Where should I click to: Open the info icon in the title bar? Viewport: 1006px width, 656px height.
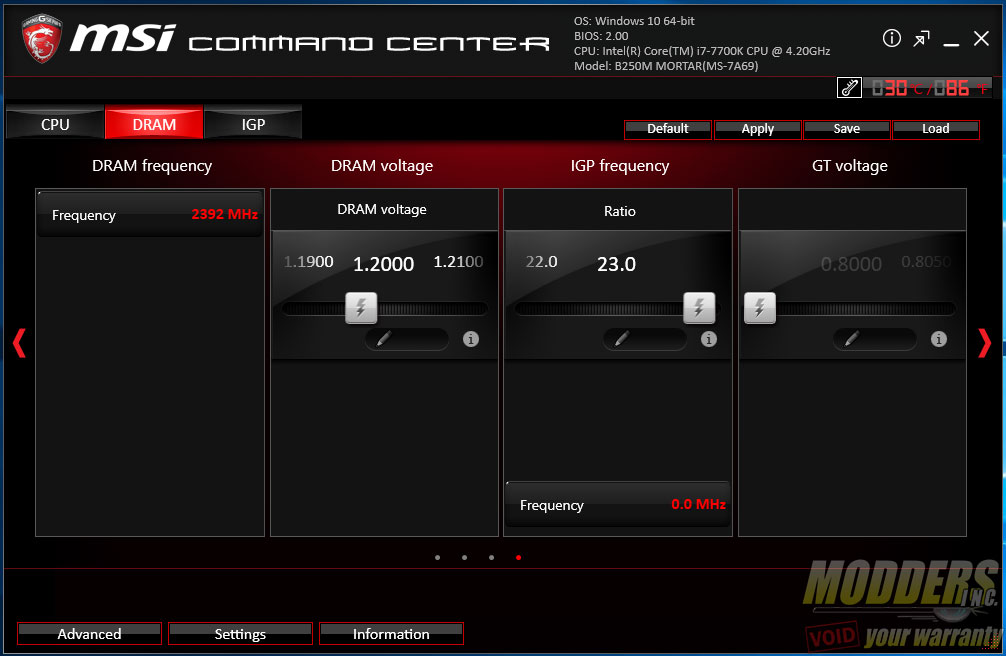892,39
